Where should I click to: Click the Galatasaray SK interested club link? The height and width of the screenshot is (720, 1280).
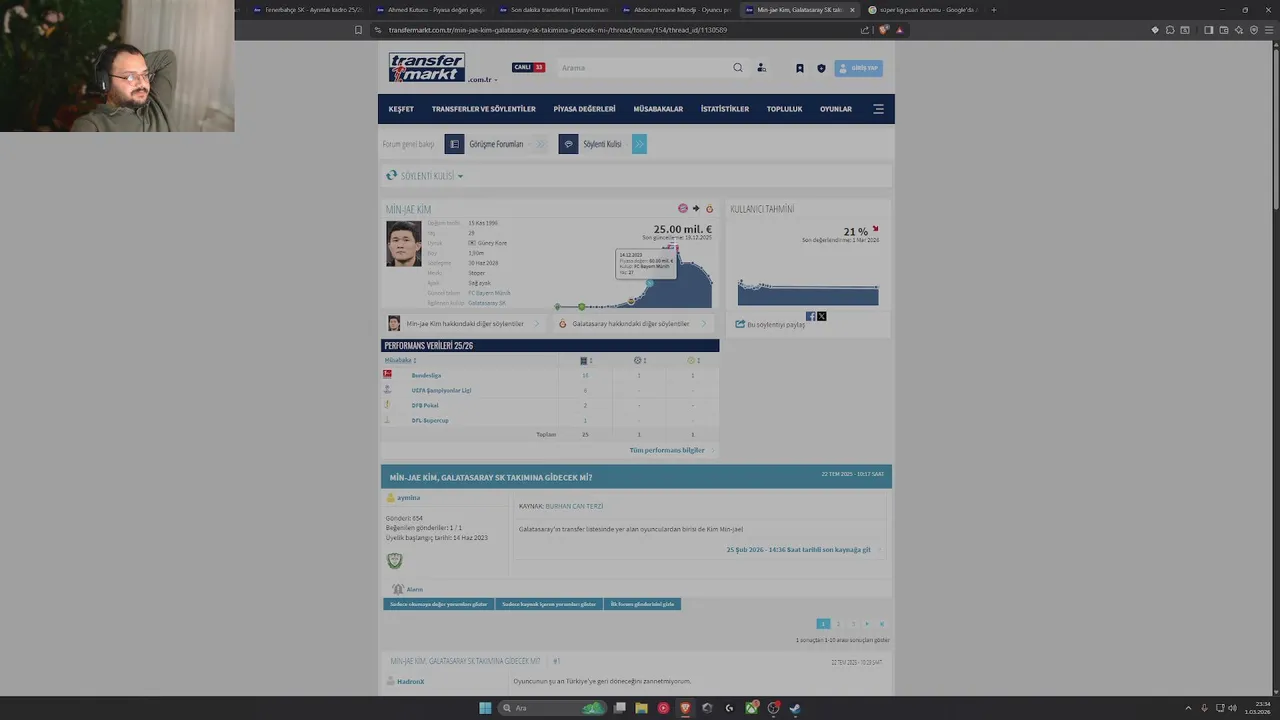click(x=487, y=303)
